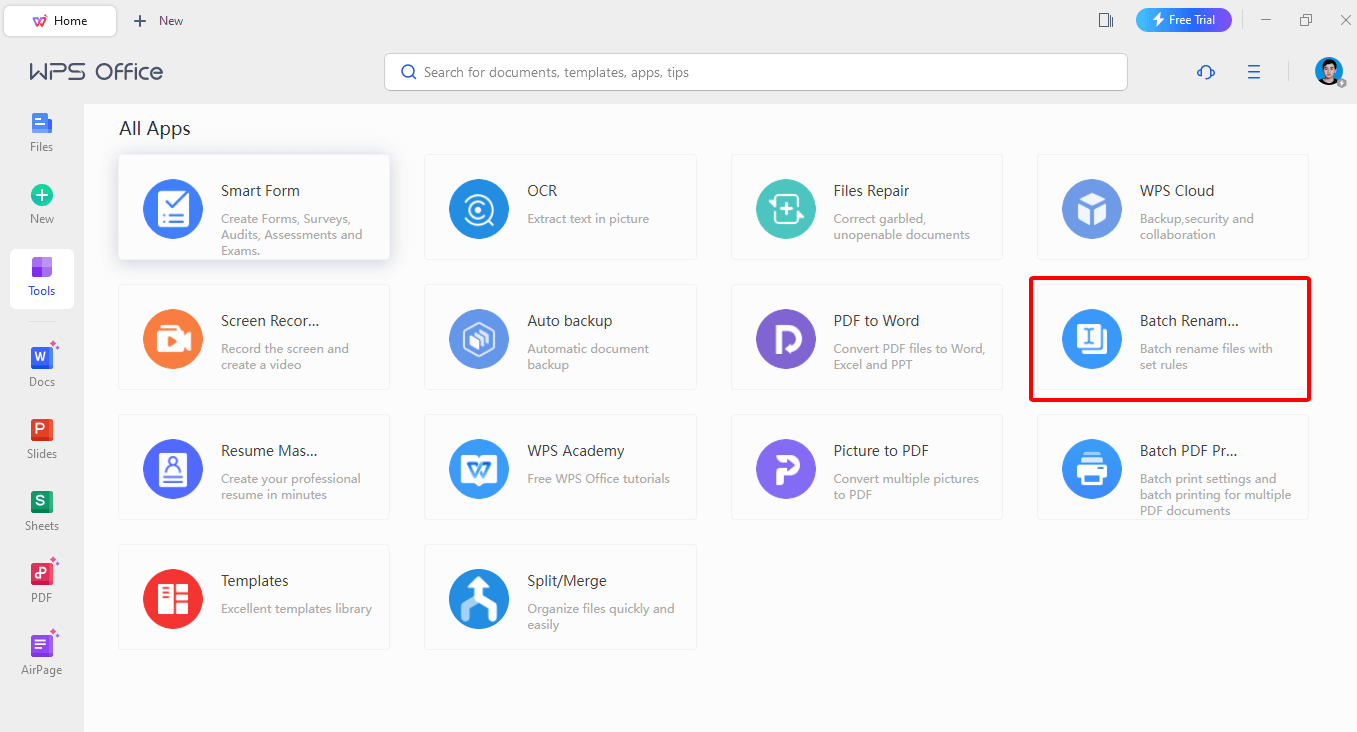This screenshot has width=1357, height=732.
Task: Create a new document via the New tab
Action: [x=157, y=20]
